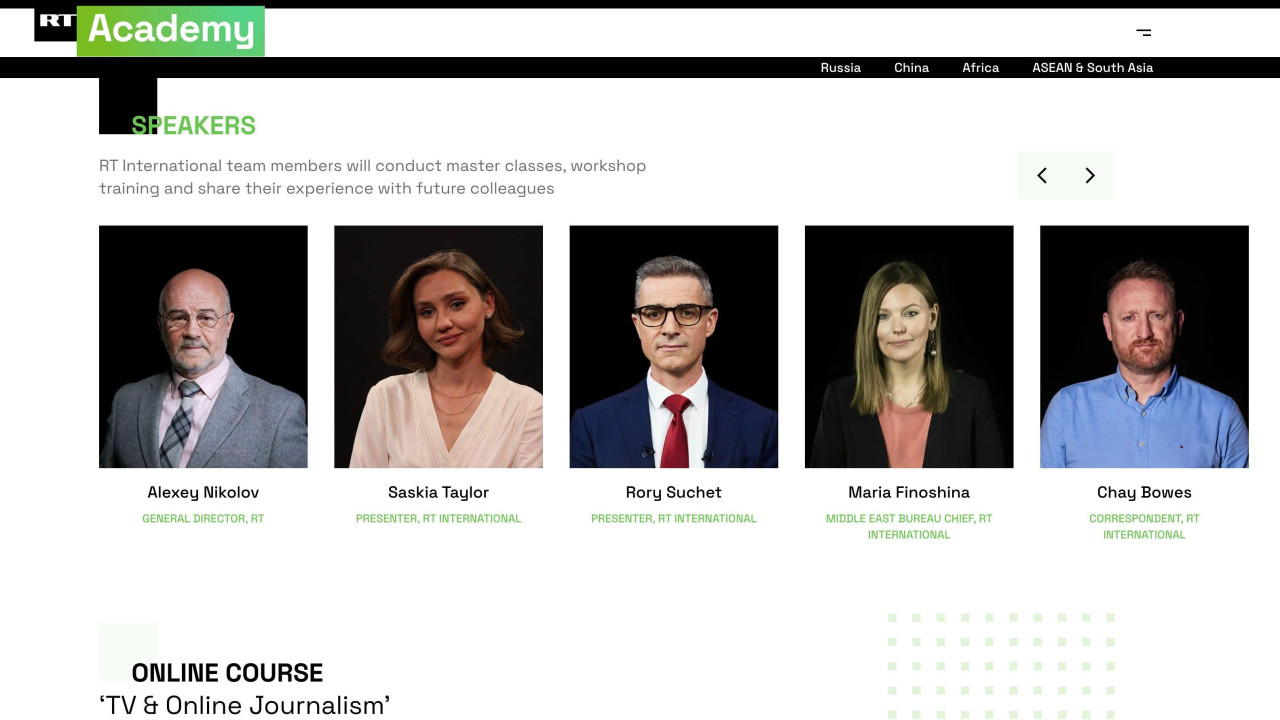Screen dimensions: 1280x720
Task: Click the Chay Bowes name label
Action: 1144,492
